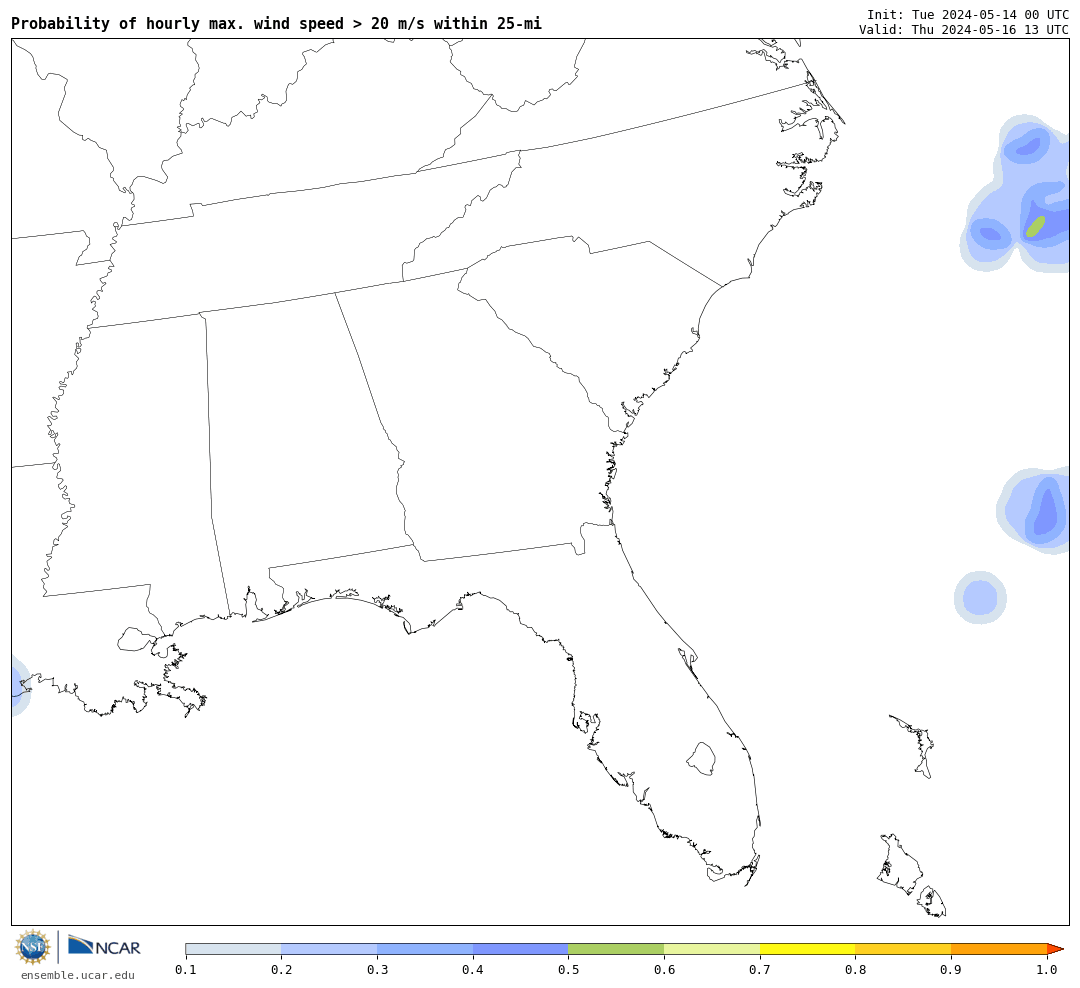Click the 0.3–0.4 blue colorbar segment
Image resolution: width=1080 pixels, height=988 pixels.
click(x=425, y=949)
